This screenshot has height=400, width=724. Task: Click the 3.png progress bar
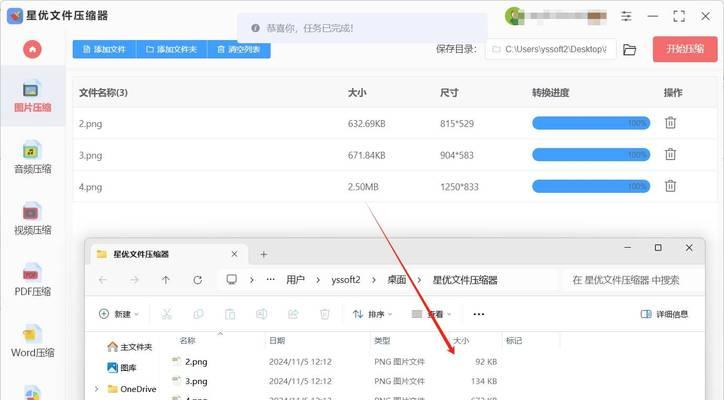[591, 155]
